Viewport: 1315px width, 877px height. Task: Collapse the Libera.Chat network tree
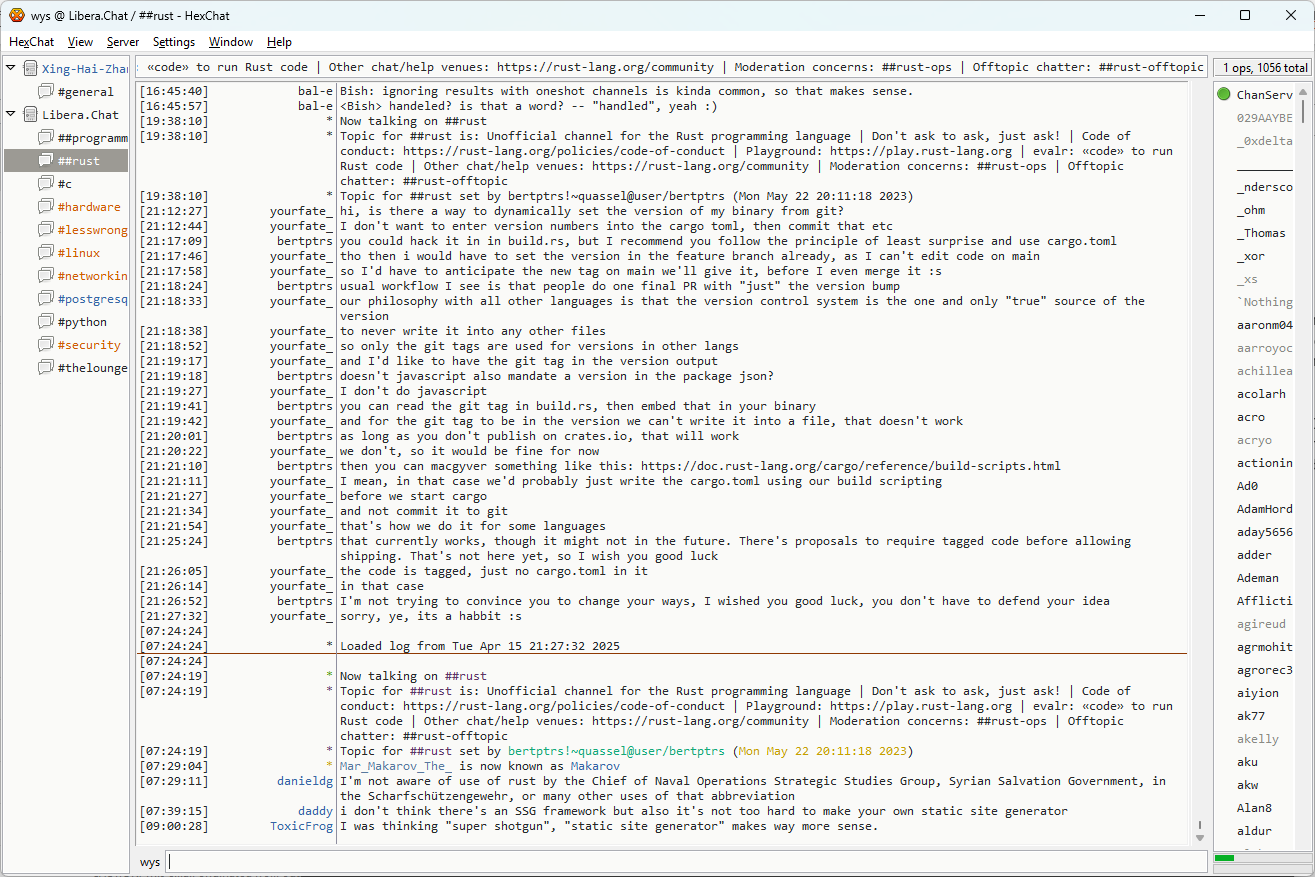click(11, 114)
